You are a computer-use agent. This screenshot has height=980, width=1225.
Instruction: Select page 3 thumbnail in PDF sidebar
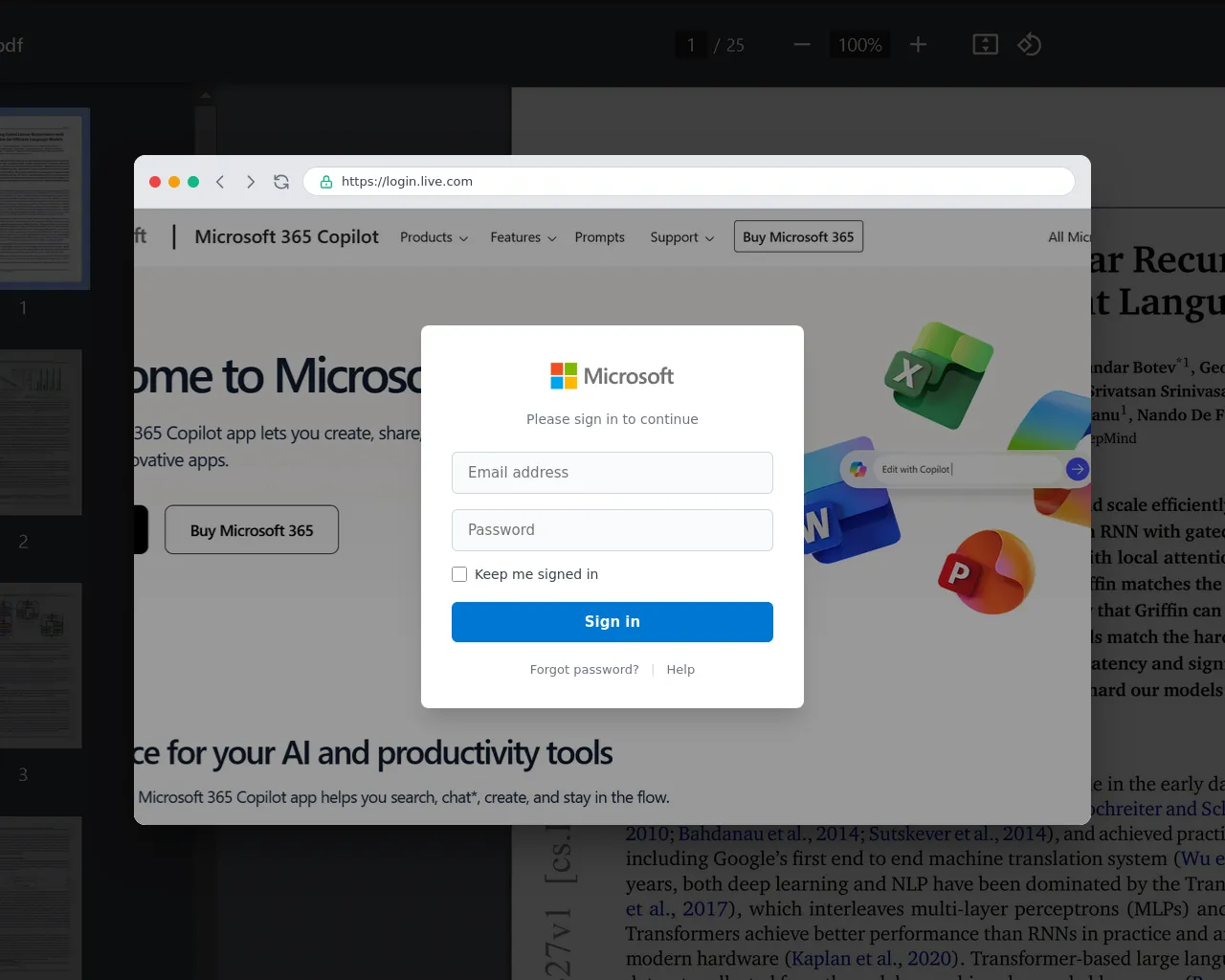point(40,666)
